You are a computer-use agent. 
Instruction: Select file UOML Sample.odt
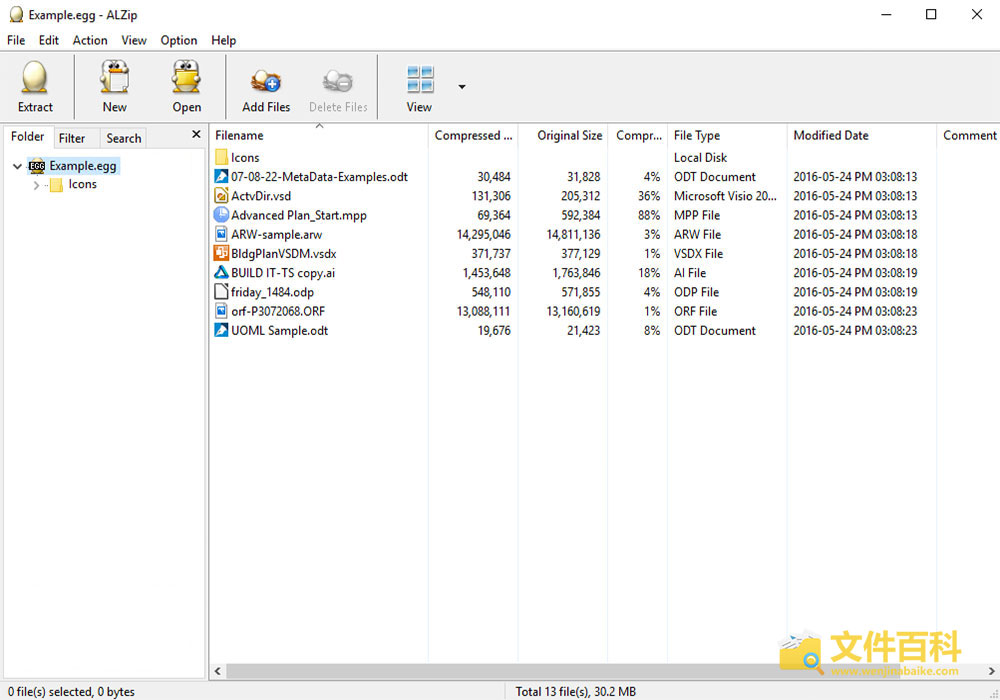tap(279, 330)
